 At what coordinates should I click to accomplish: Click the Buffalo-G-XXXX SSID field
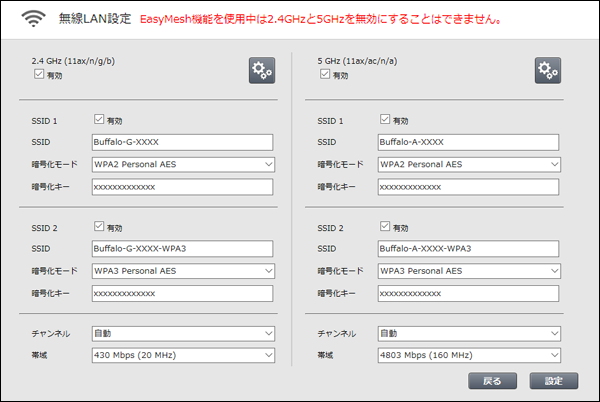(x=183, y=142)
